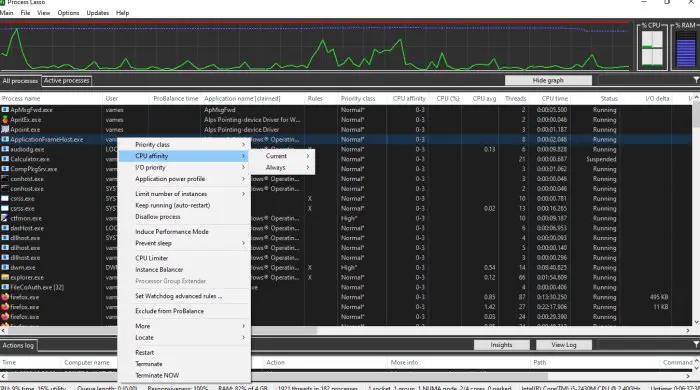700x390 pixels.
Task: Click the ApplicationFrameHost.exe process icon
Action: (x=5, y=139)
